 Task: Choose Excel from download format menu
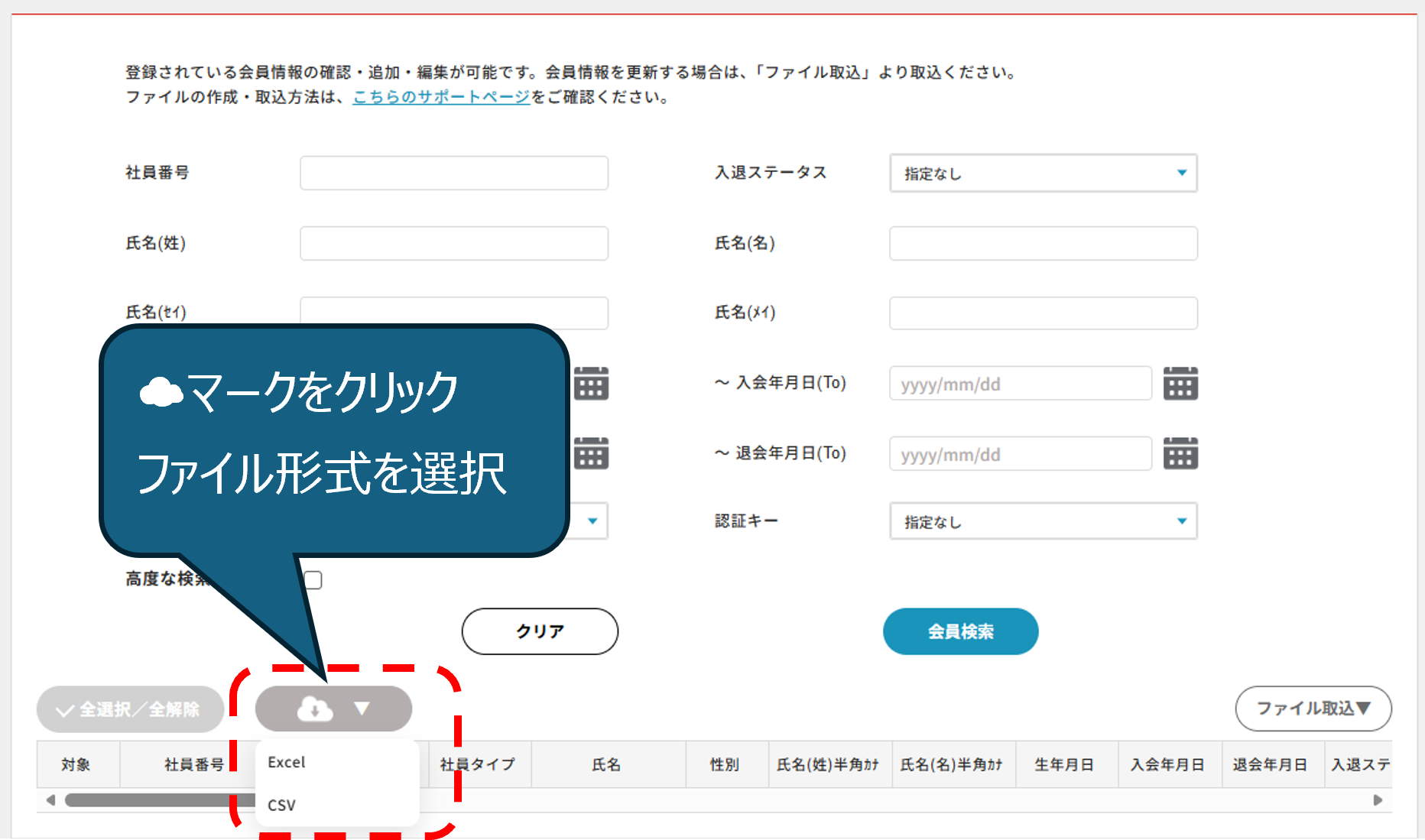coord(287,762)
